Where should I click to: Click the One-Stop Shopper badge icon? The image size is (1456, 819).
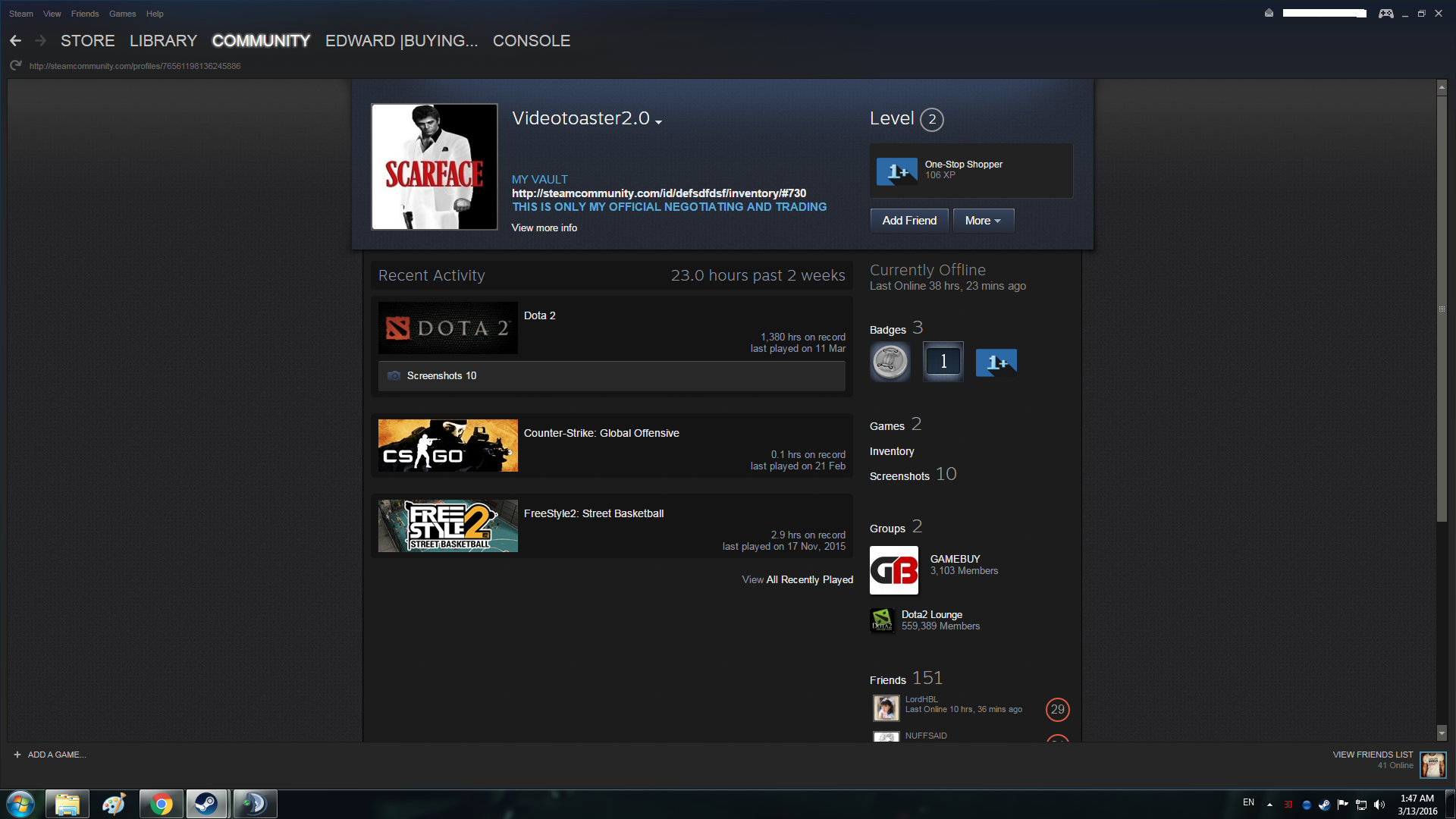tap(896, 171)
